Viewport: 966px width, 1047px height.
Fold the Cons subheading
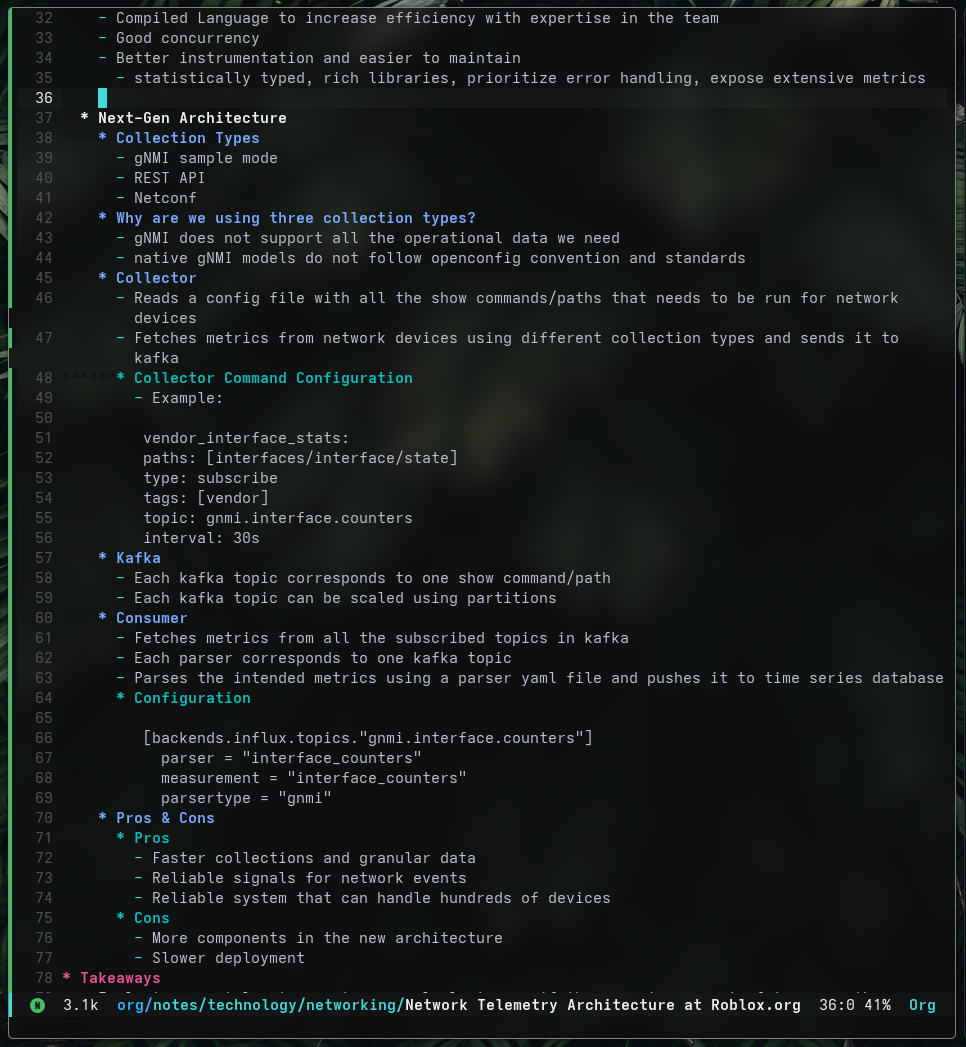click(x=151, y=918)
